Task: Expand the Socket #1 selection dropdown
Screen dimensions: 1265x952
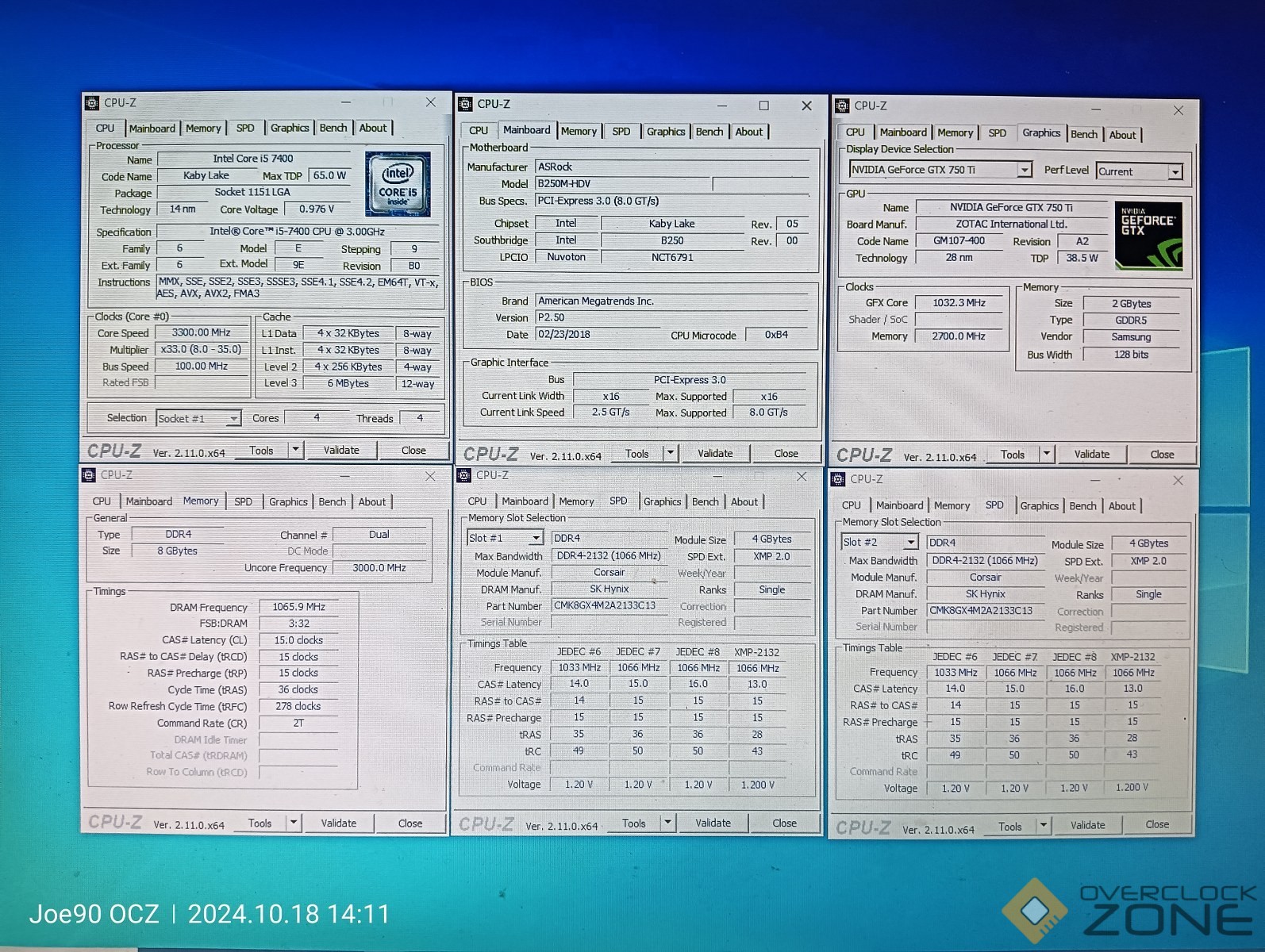Action: tap(233, 418)
